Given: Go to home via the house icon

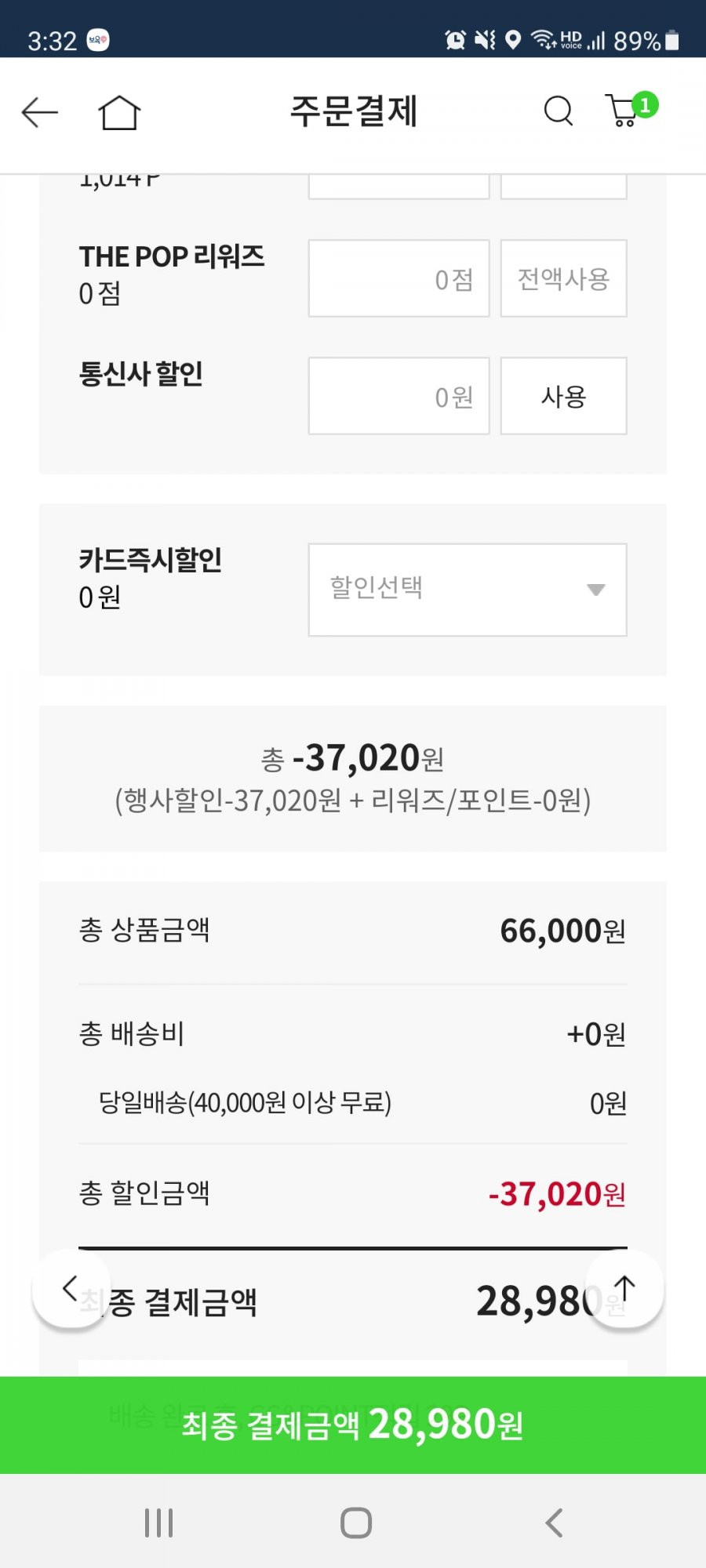Looking at the screenshot, I should click(x=119, y=113).
